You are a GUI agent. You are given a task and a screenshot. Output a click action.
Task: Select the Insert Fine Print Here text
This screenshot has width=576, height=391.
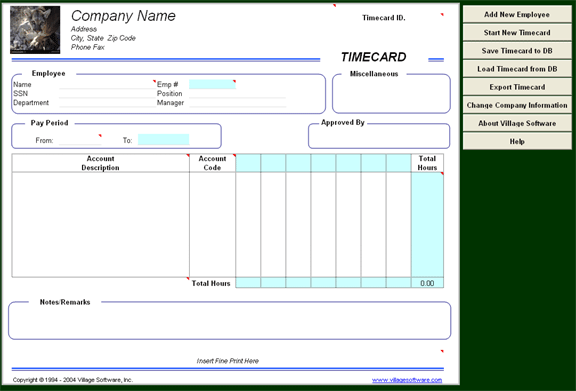[x=228, y=361]
